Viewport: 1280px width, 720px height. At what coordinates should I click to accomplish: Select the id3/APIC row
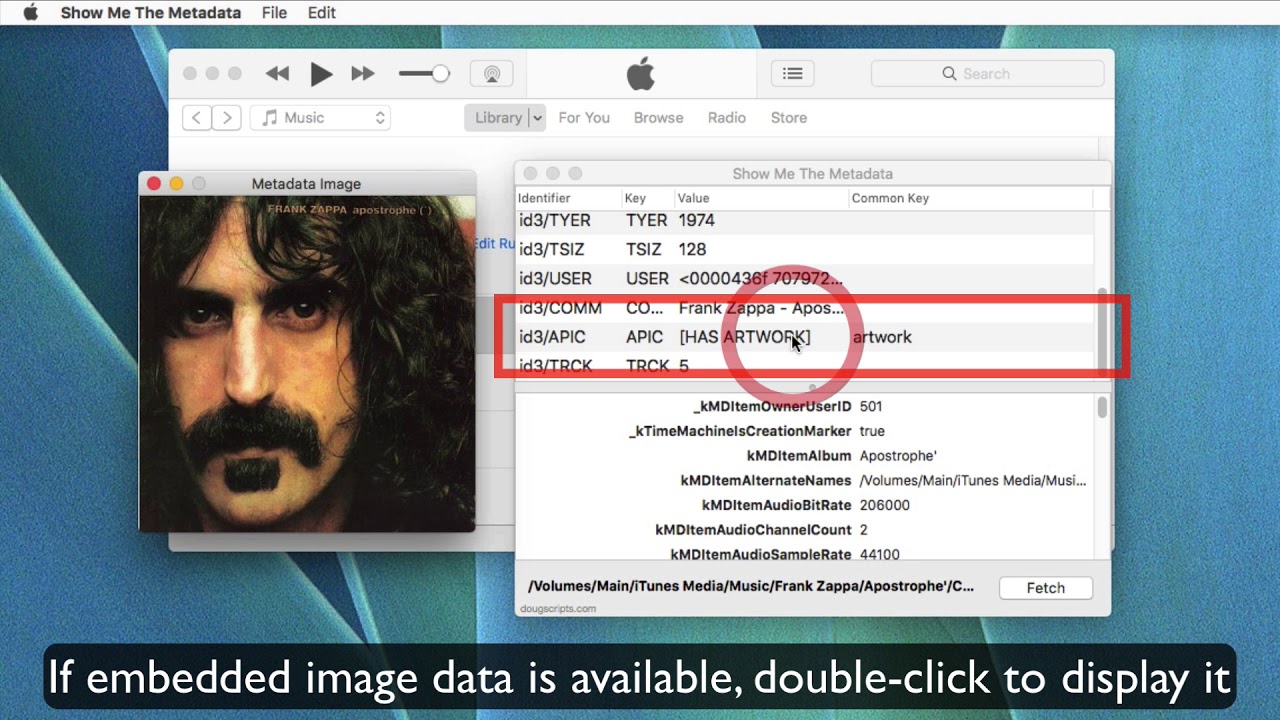tap(805, 337)
